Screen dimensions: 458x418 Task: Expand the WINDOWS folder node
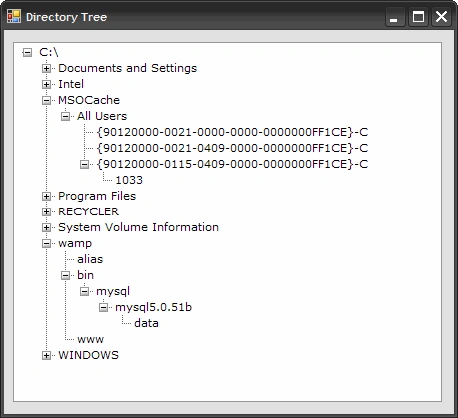coord(46,356)
